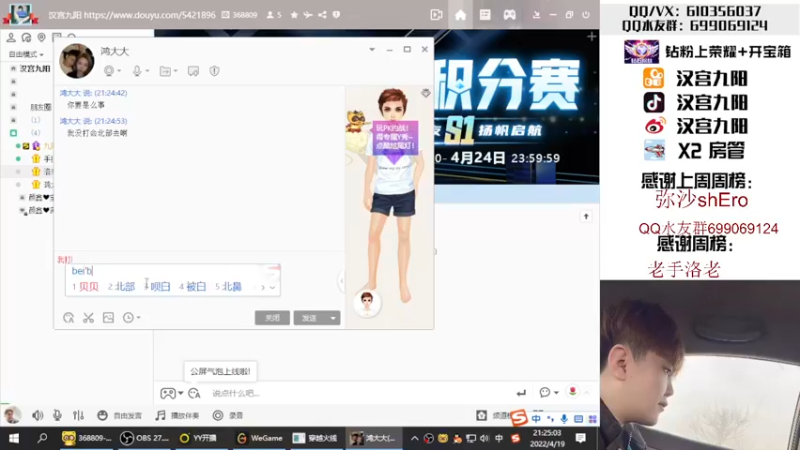Switch to YY开播 in the taskbar
The height and width of the screenshot is (450, 800).
pyautogui.click(x=199, y=438)
